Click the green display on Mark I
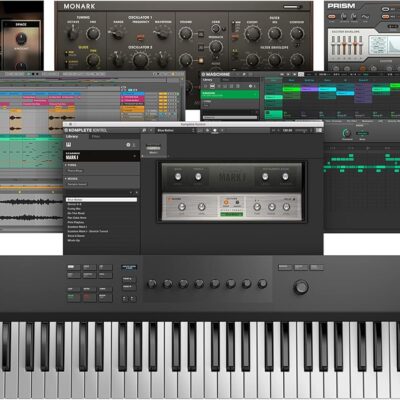The height and width of the screenshot is (400, 400). [x=231, y=214]
